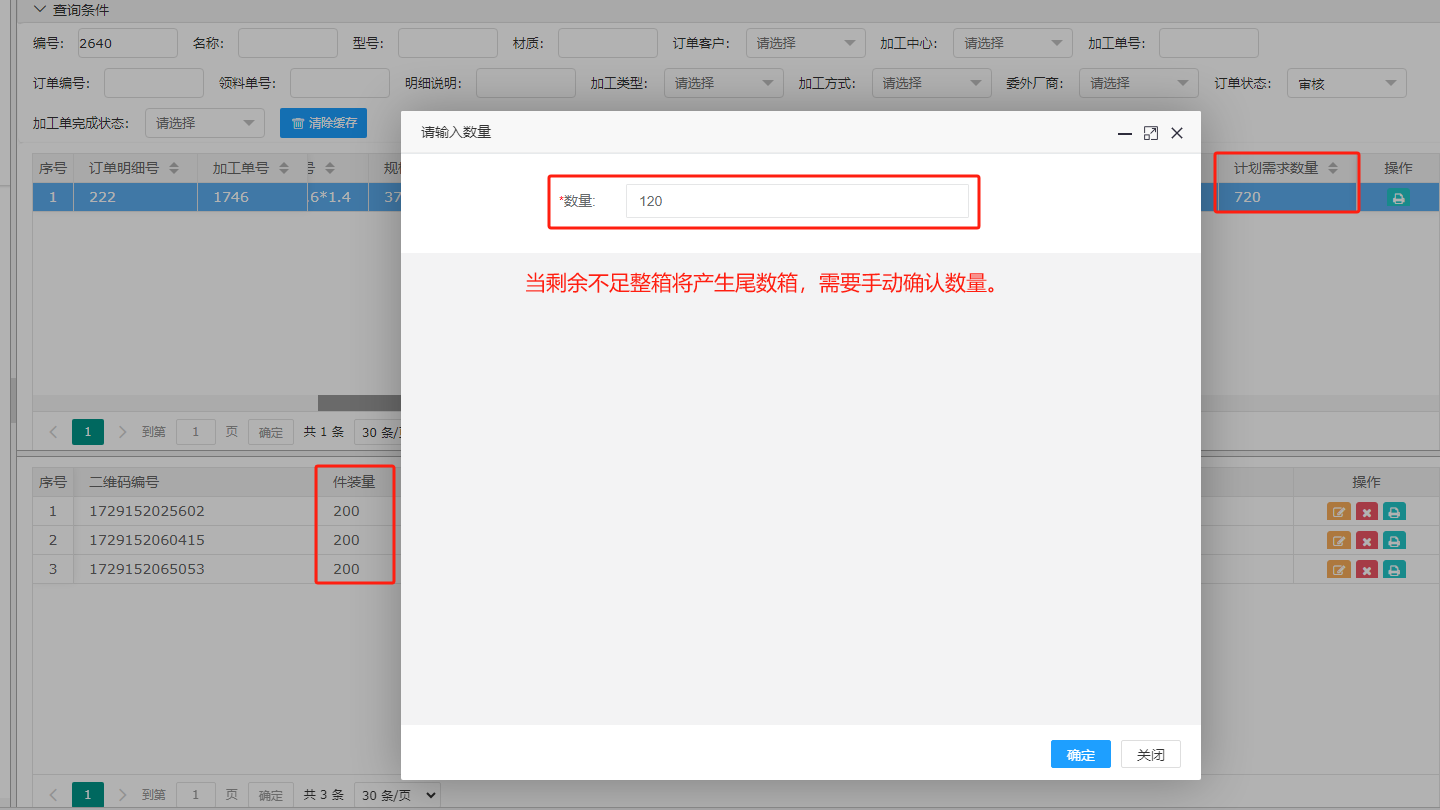Screen dimensions: 1440x810
Task: Collapse the 查询条件 section
Action: pos(40,10)
